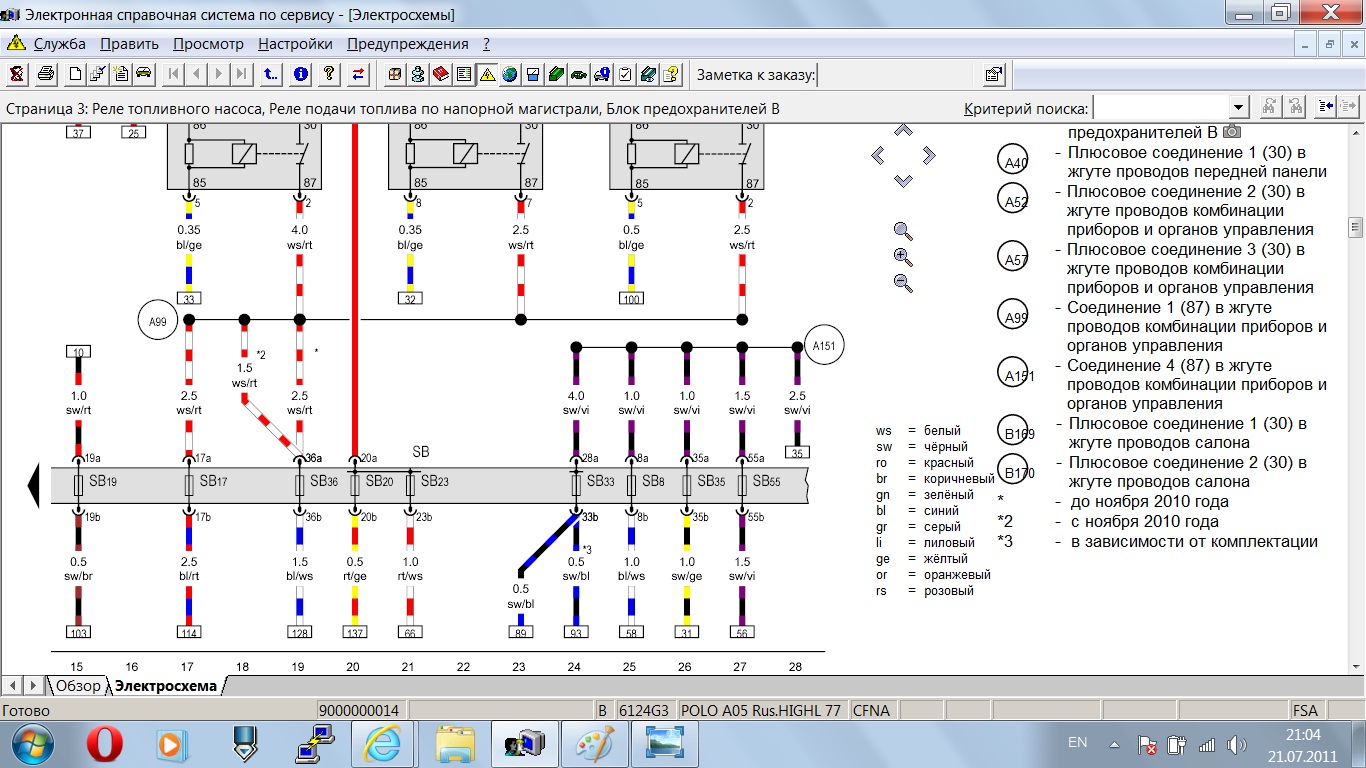Toggle the yellow warning triangle toolbar button
1366x768 pixels.
[x=487, y=74]
